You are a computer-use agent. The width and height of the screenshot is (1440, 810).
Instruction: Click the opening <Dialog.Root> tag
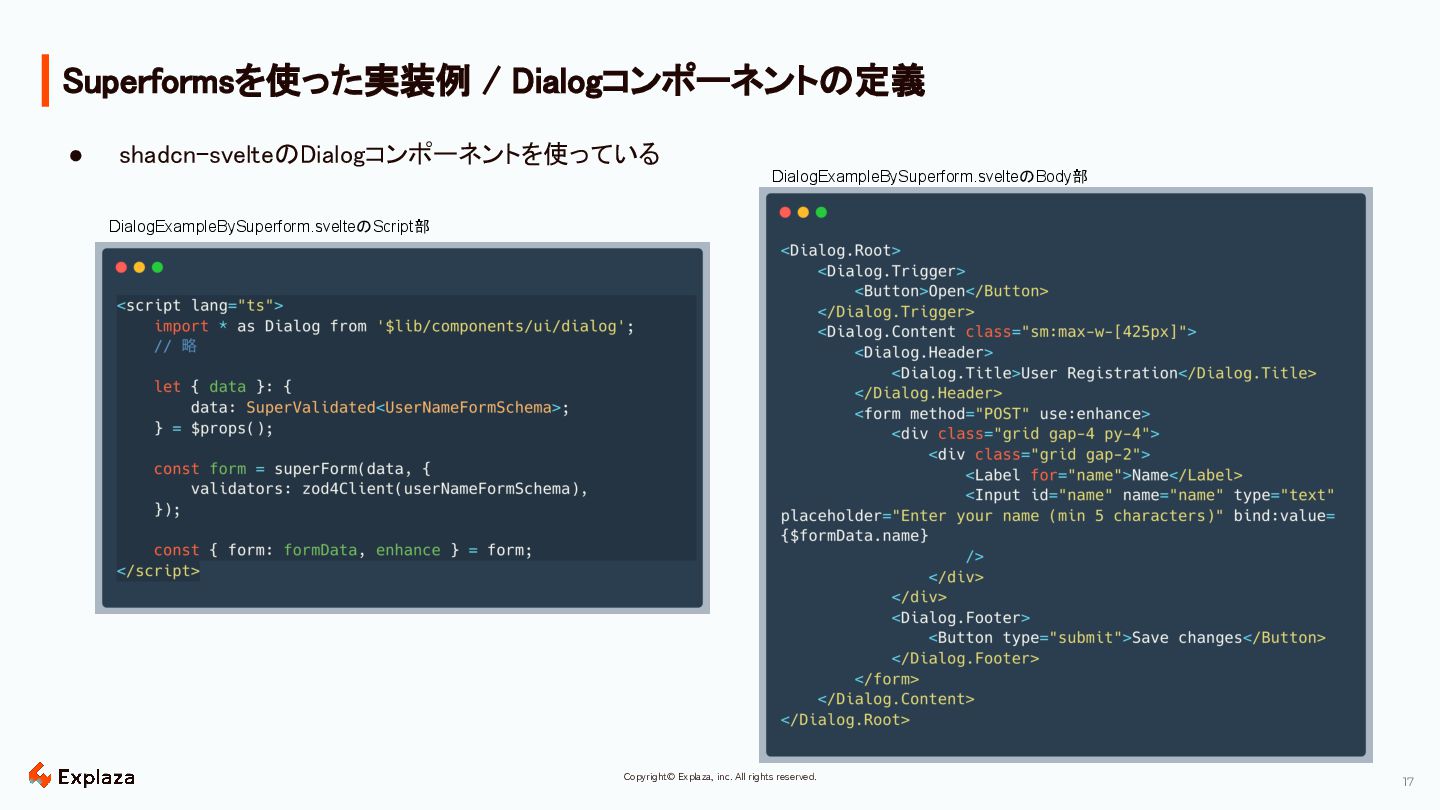pyautogui.click(x=841, y=251)
